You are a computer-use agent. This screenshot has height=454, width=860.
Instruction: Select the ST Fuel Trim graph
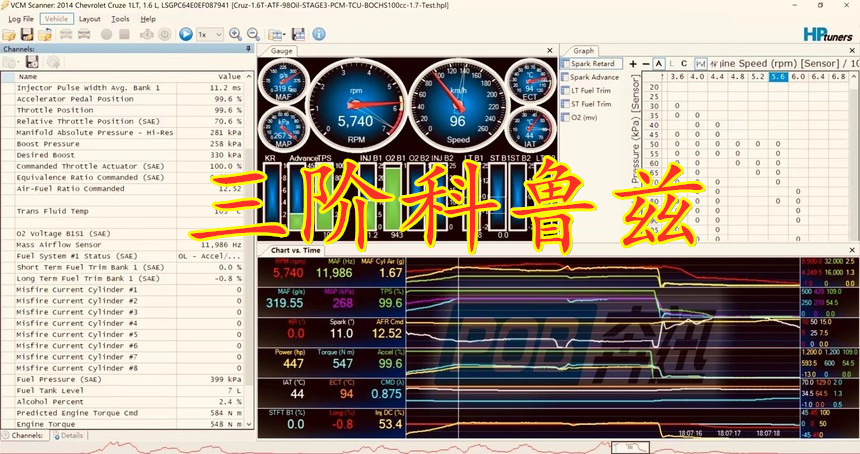pyautogui.click(x=586, y=104)
